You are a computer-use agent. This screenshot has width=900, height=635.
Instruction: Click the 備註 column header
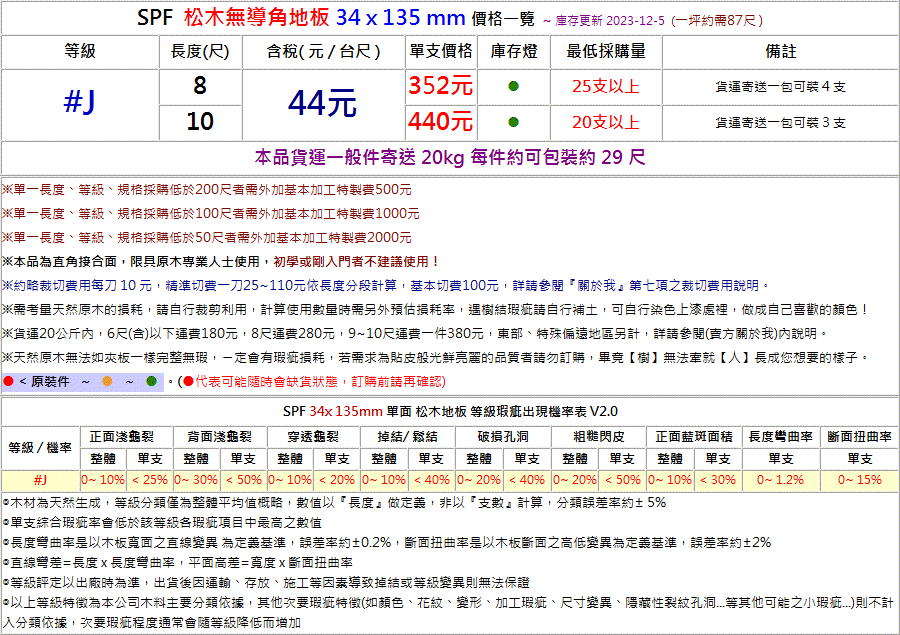[x=781, y=52]
